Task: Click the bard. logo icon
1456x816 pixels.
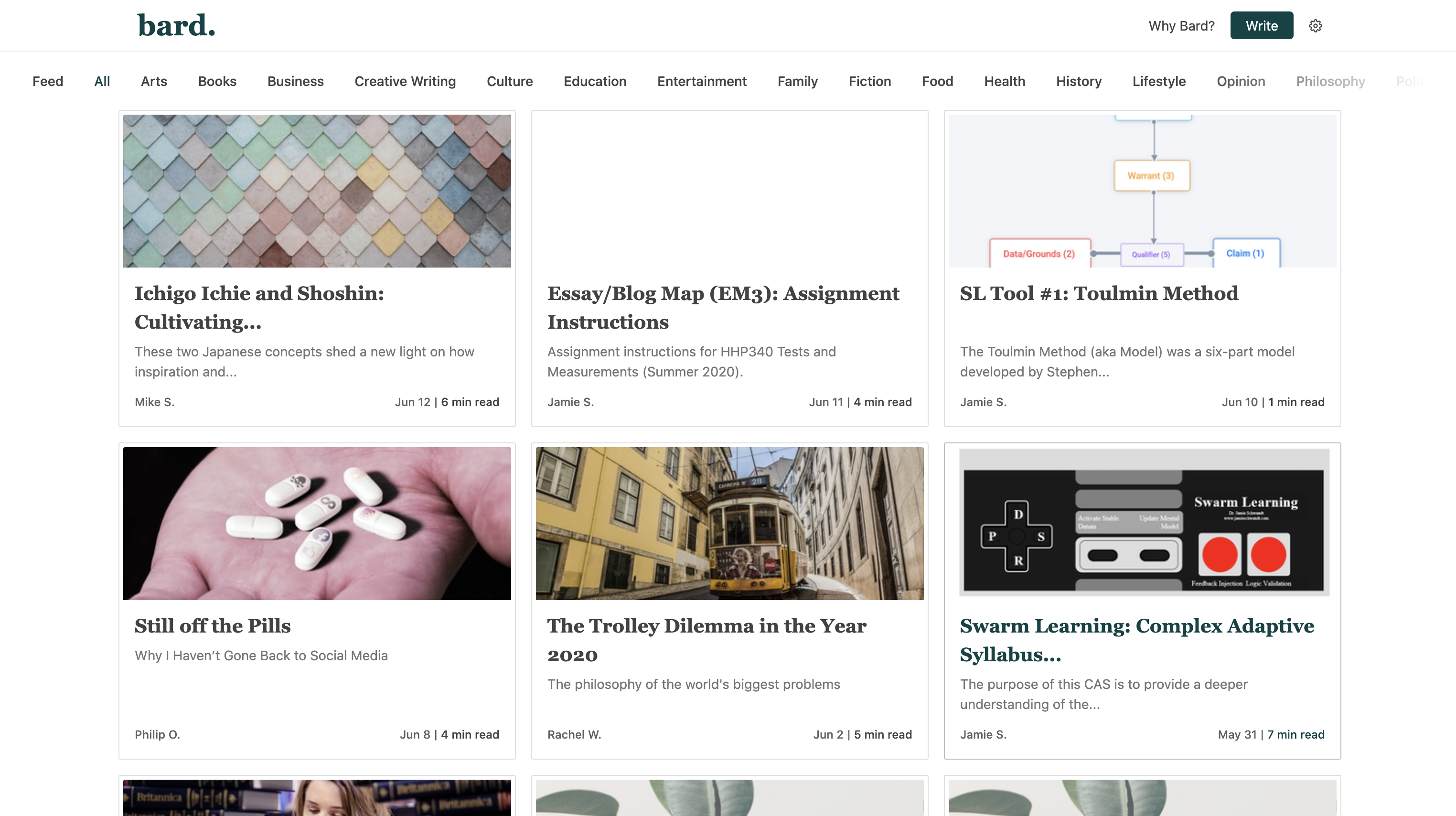Action: tap(176, 25)
